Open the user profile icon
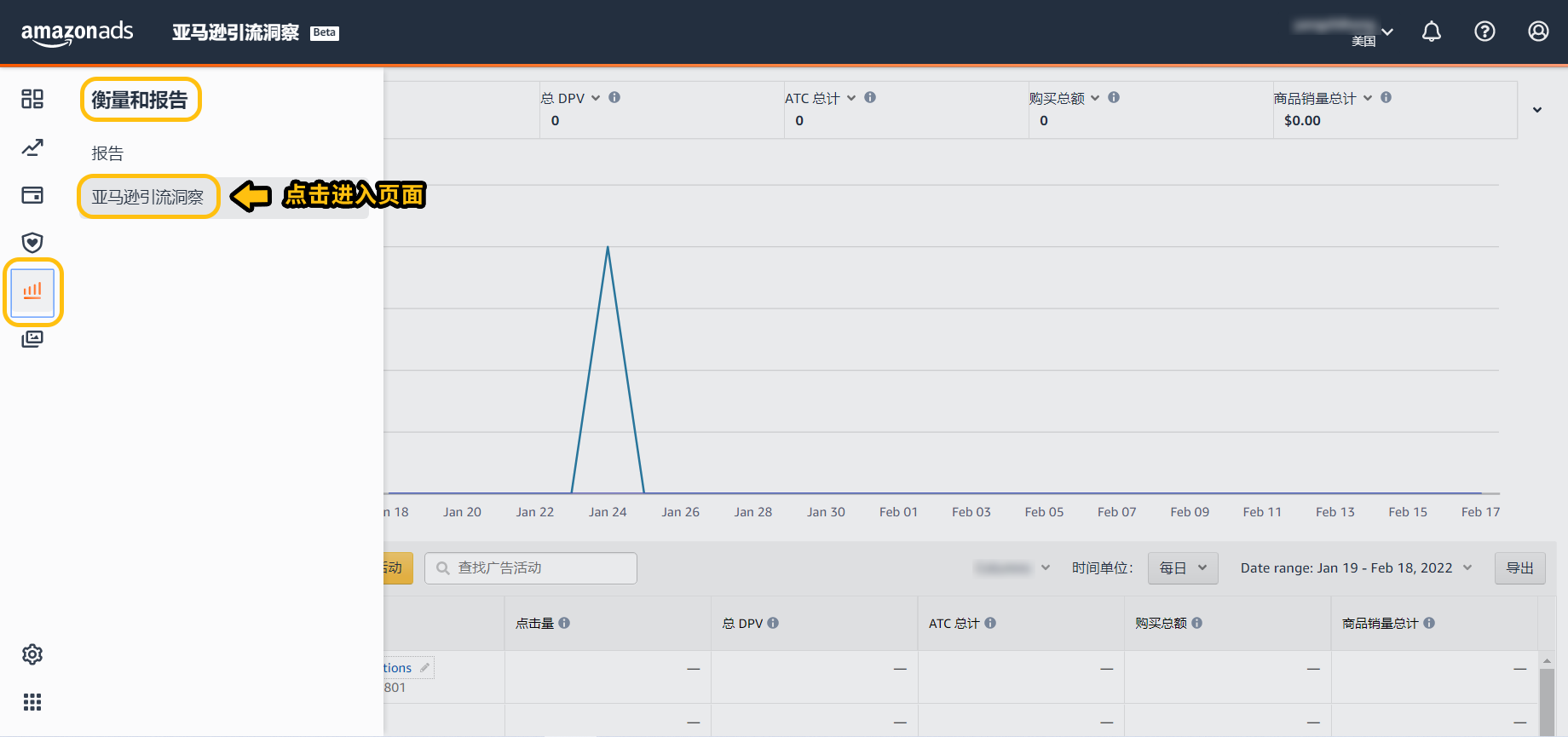The width and height of the screenshot is (1568, 737). click(x=1538, y=32)
